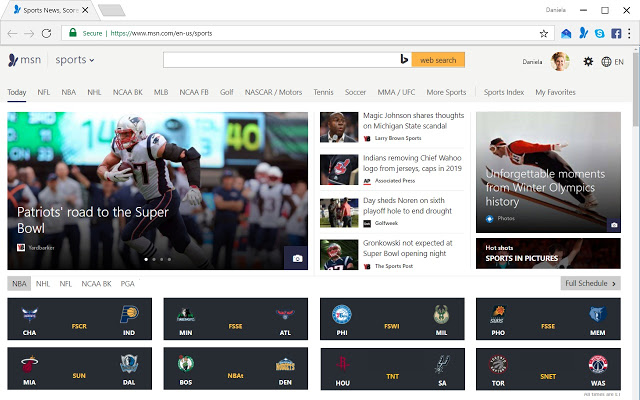Expand the sports section dropdown
This screenshot has height=400, width=640.
point(75,60)
